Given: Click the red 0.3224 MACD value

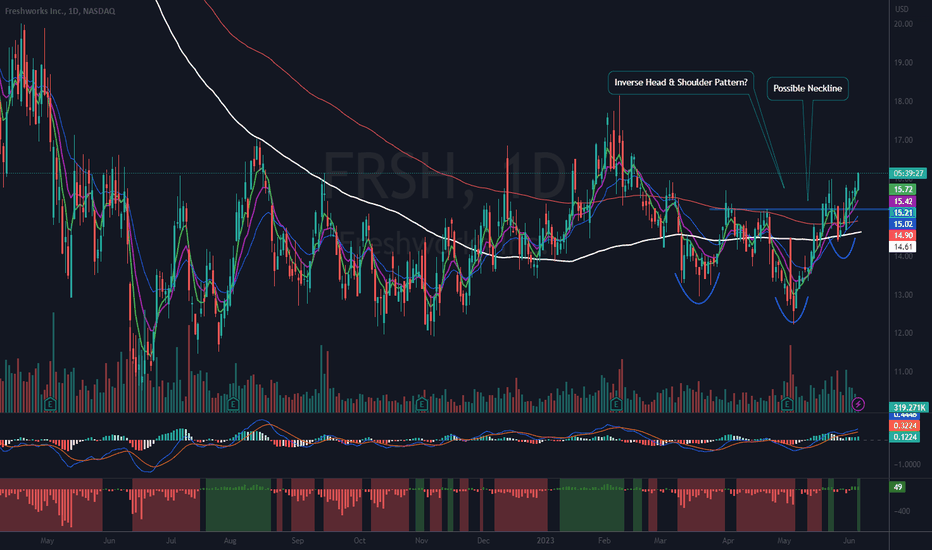Looking at the screenshot, I should pos(905,426).
